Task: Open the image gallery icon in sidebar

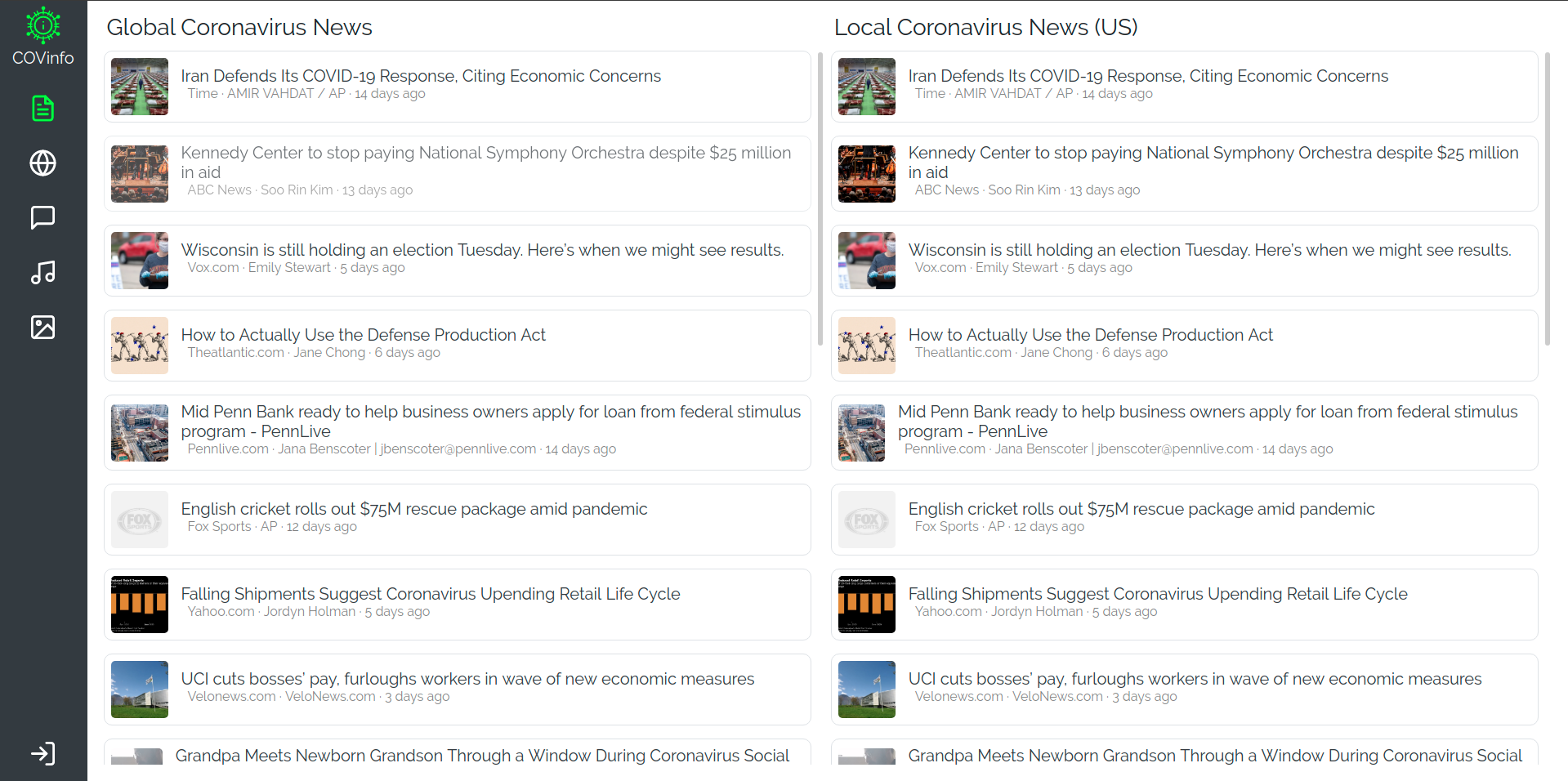Action: pyautogui.click(x=43, y=327)
